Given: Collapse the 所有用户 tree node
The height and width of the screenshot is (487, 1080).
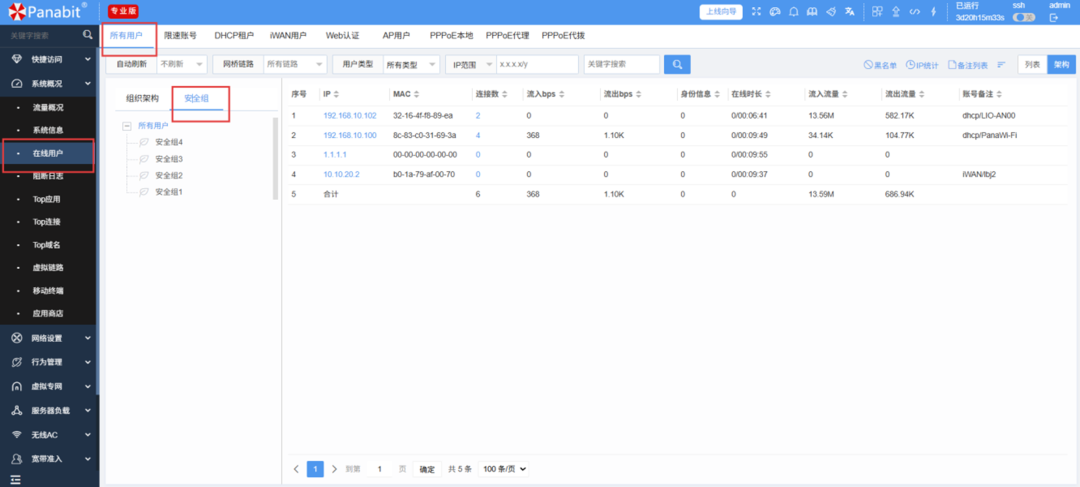Looking at the screenshot, I should 127,126.
